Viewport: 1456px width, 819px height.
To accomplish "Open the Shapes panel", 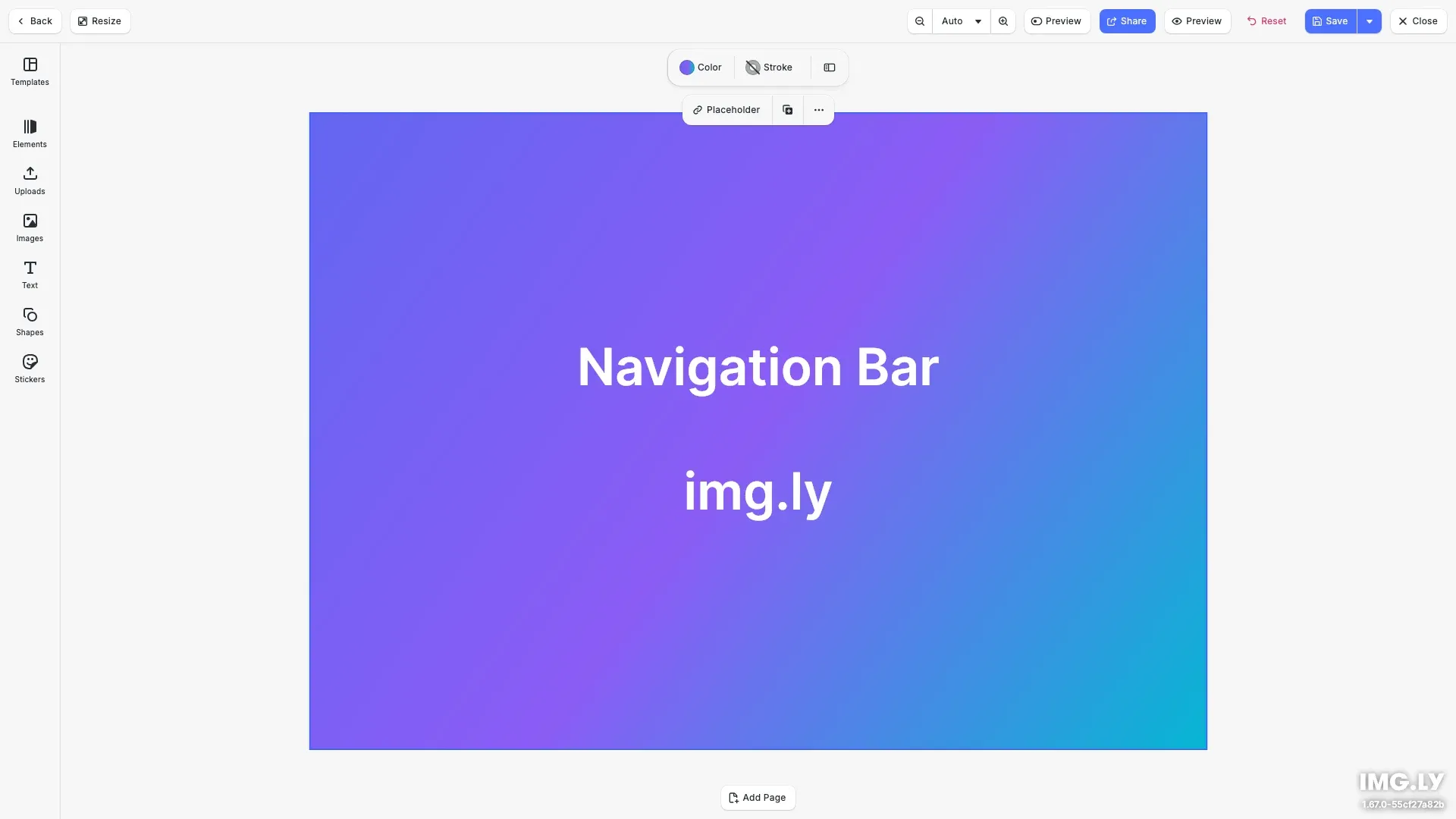I will point(30,322).
